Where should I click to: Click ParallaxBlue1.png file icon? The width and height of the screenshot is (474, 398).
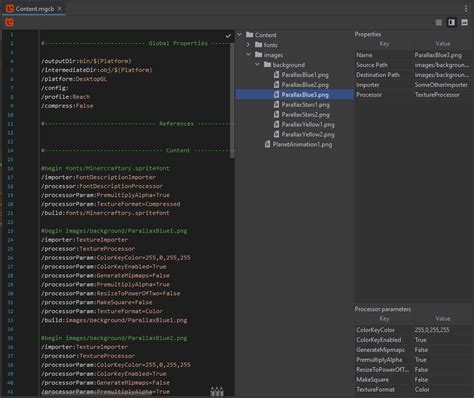[276, 75]
